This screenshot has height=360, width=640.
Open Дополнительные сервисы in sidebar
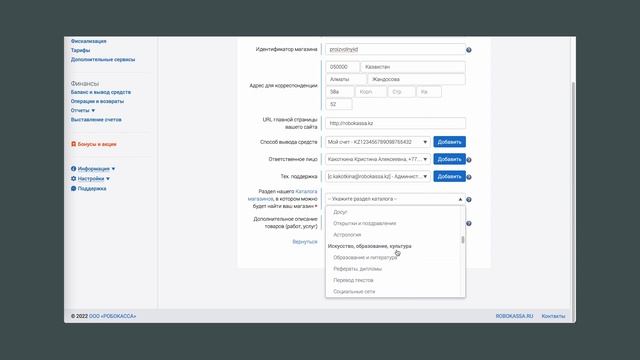pyautogui.click(x=102, y=60)
